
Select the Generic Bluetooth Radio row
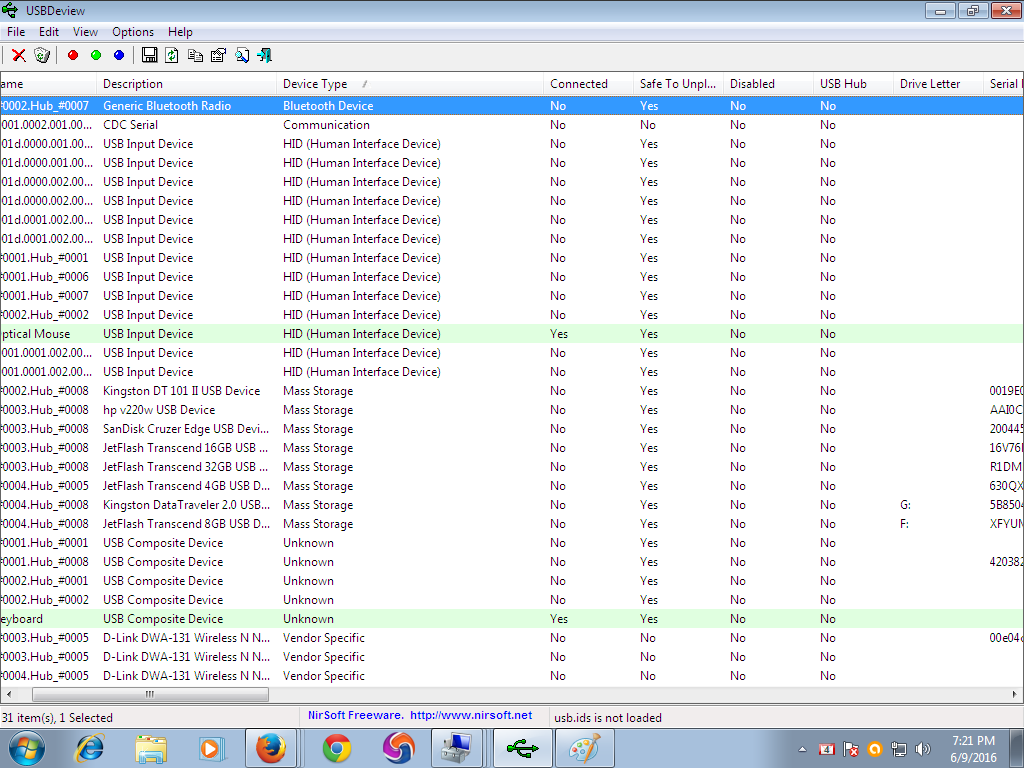click(x=512, y=106)
